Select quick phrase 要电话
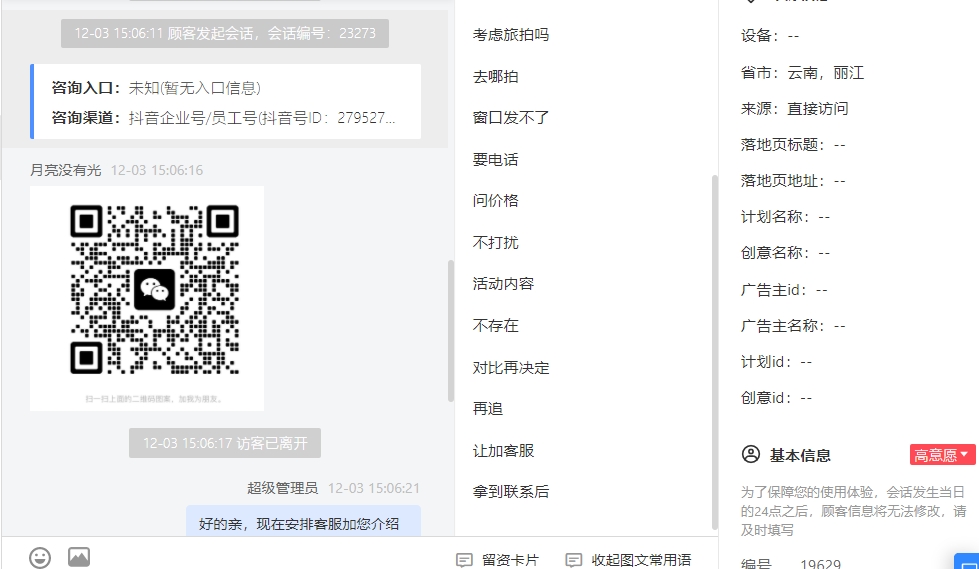The width and height of the screenshot is (979, 569). tap(495, 159)
